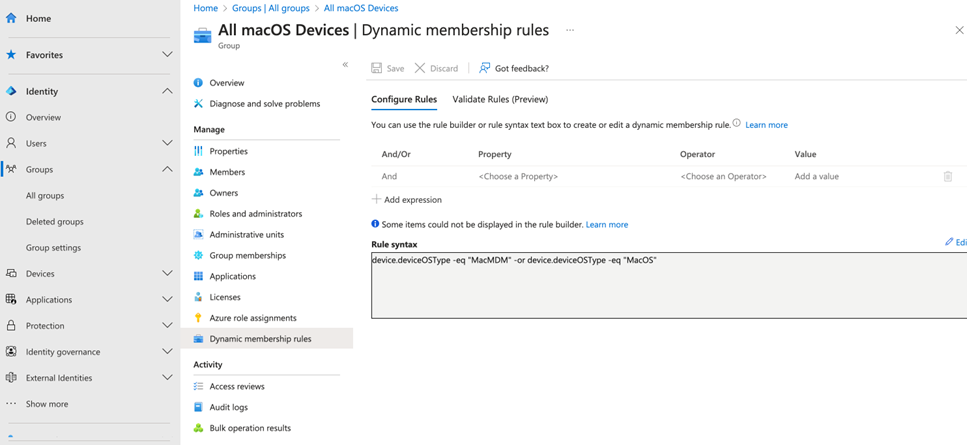Click the Applications grid icon in sidebar

point(11,300)
